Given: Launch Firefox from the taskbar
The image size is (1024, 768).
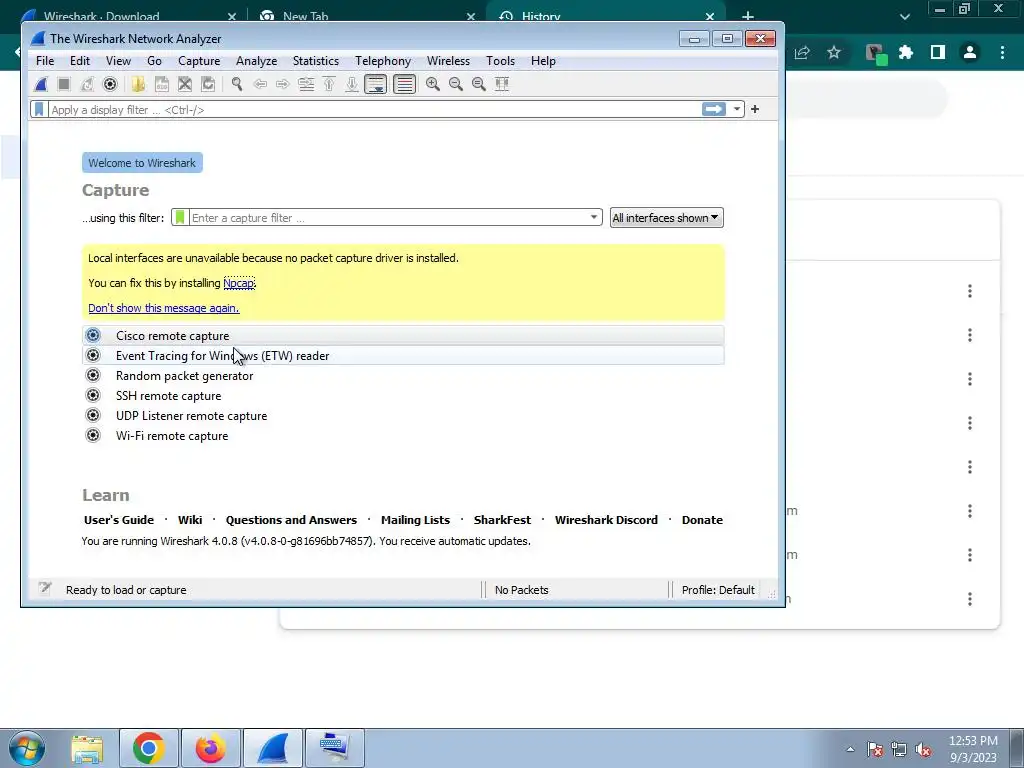Looking at the screenshot, I should (x=210, y=748).
